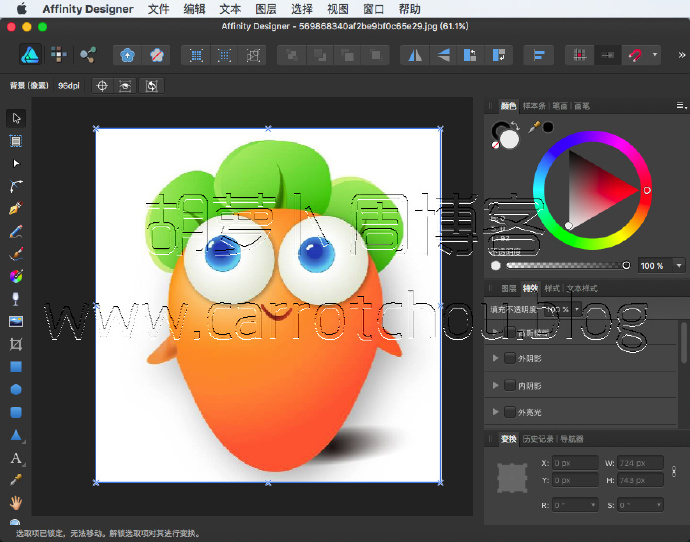This screenshot has height=542, width=690.
Task: Switch to the 笔画 tab
Action: pos(560,106)
